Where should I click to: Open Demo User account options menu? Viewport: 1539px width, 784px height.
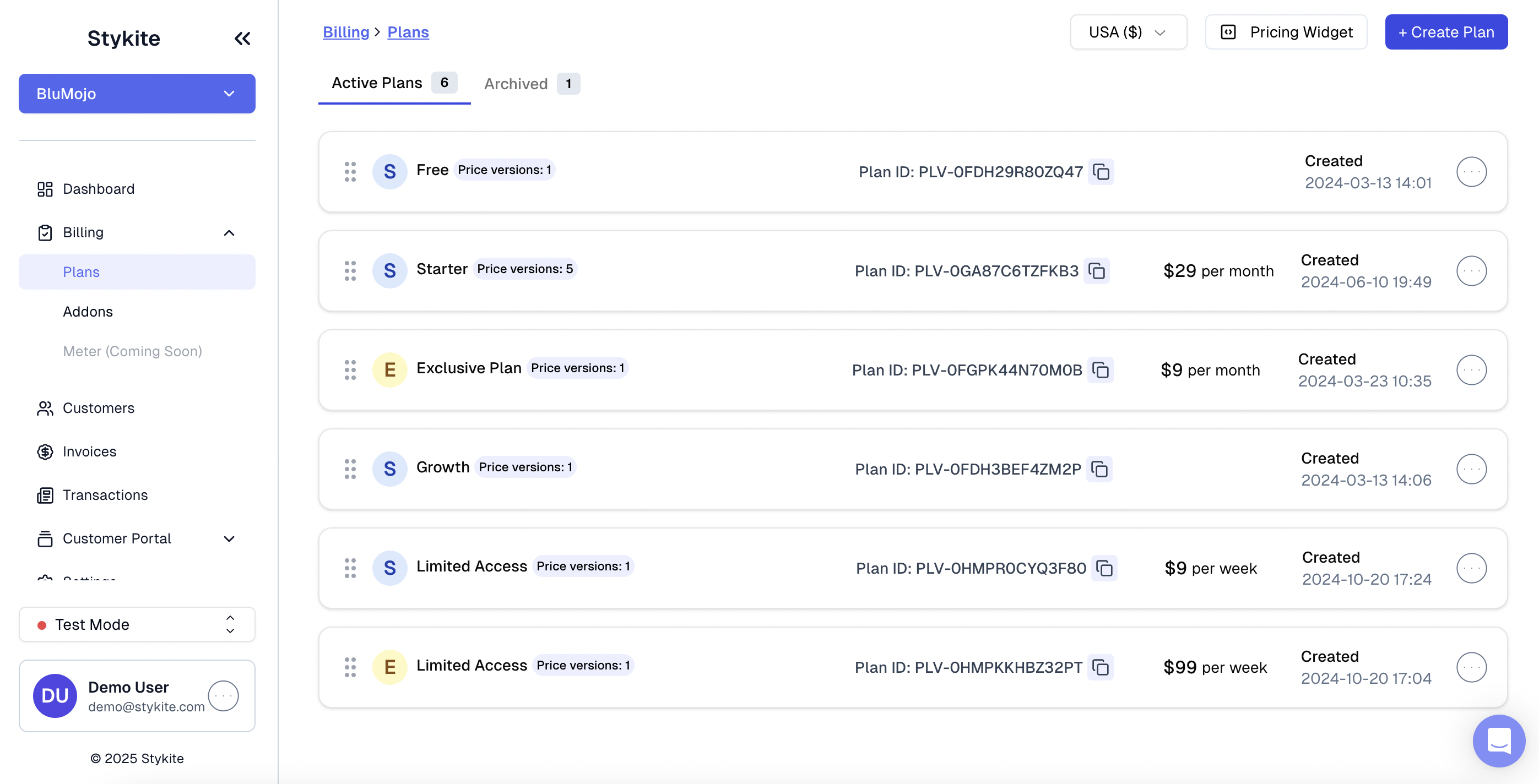pos(224,696)
